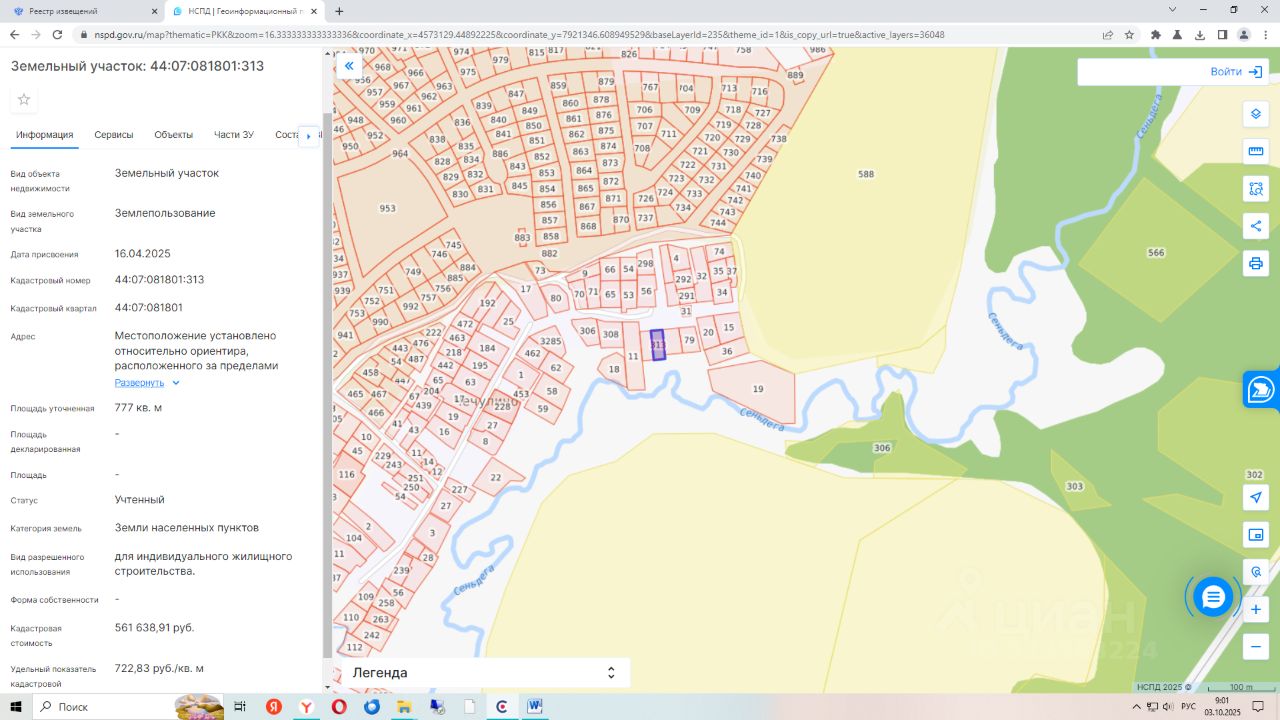Share the current map view

point(1256,226)
